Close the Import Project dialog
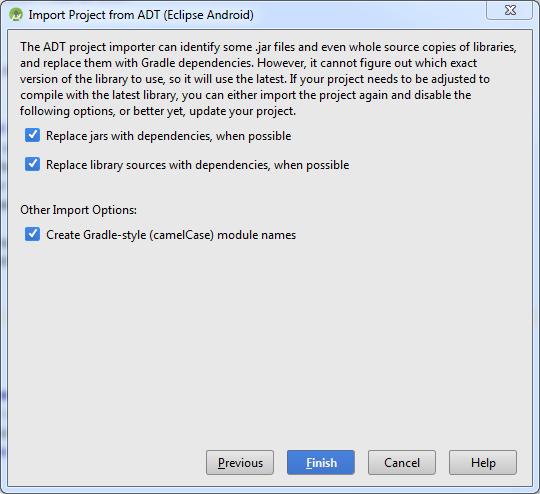Image resolution: width=540 pixels, height=494 pixels. click(x=509, y=10)
